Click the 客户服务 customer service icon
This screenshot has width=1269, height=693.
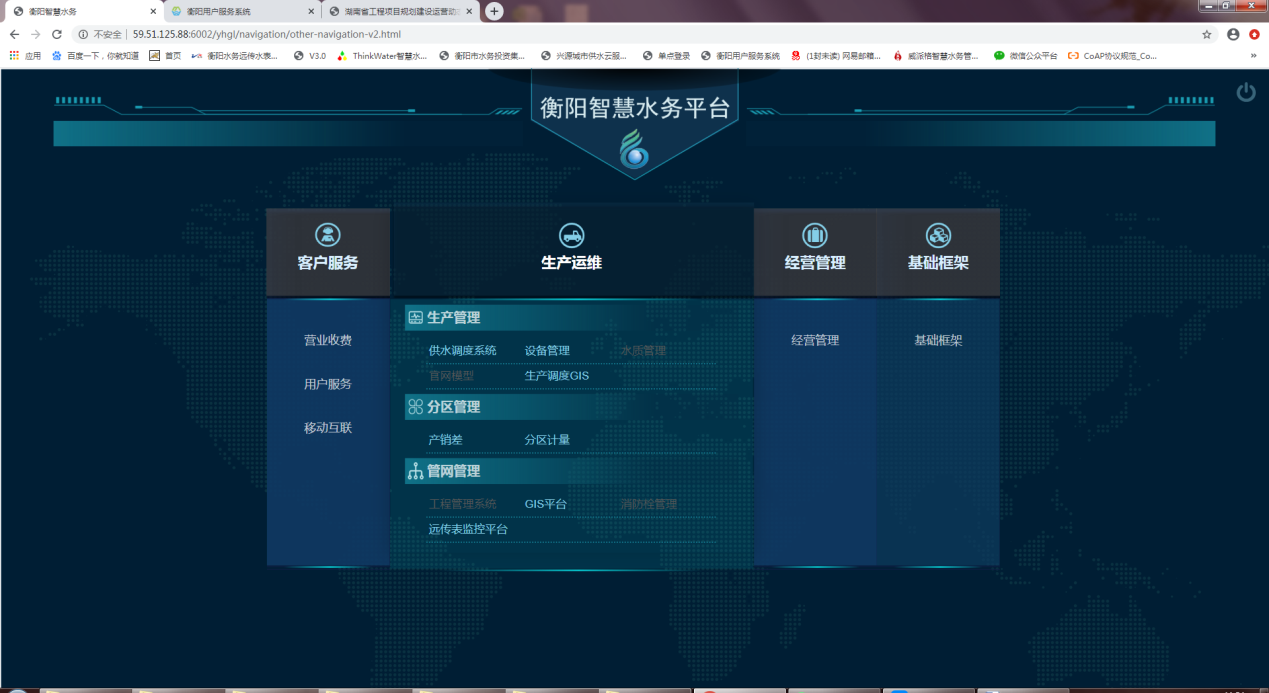point(328,235)
